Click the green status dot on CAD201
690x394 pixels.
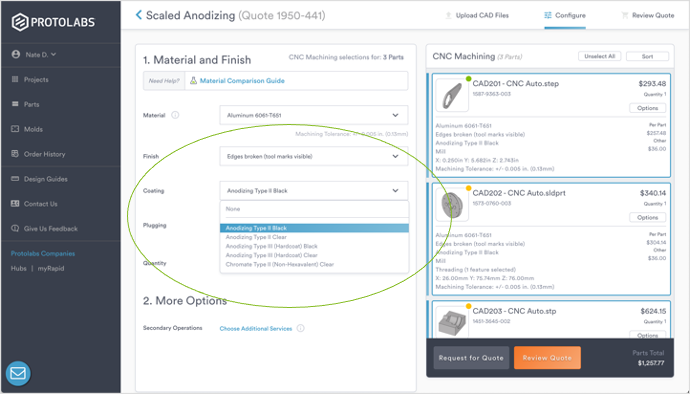coord(469,79)
